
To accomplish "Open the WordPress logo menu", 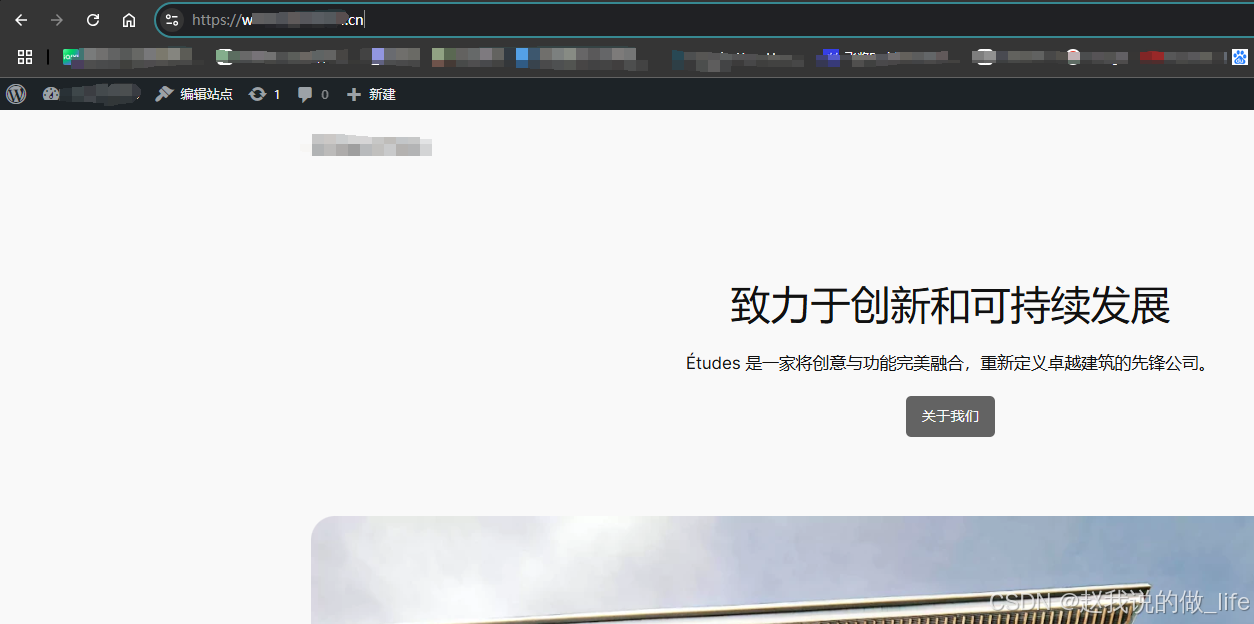I will (x=16, y=94).
